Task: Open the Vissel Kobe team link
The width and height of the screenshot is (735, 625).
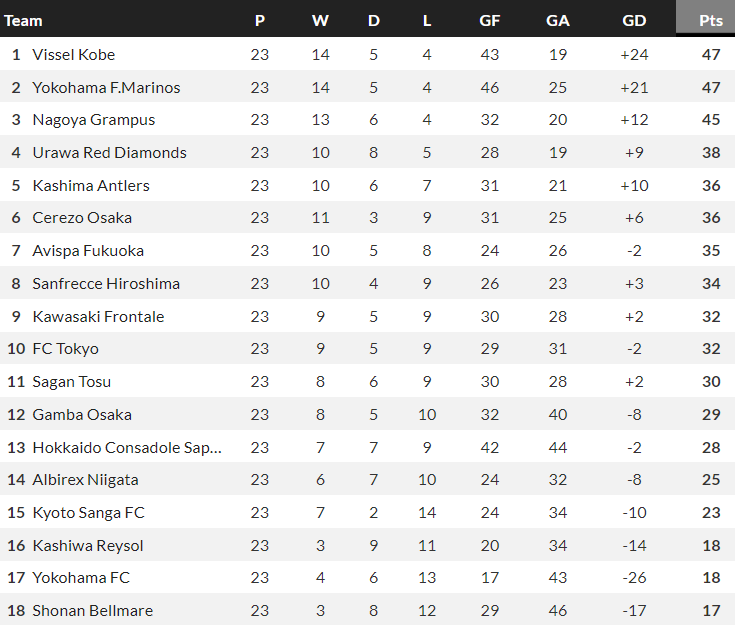Action: (74, 54)
